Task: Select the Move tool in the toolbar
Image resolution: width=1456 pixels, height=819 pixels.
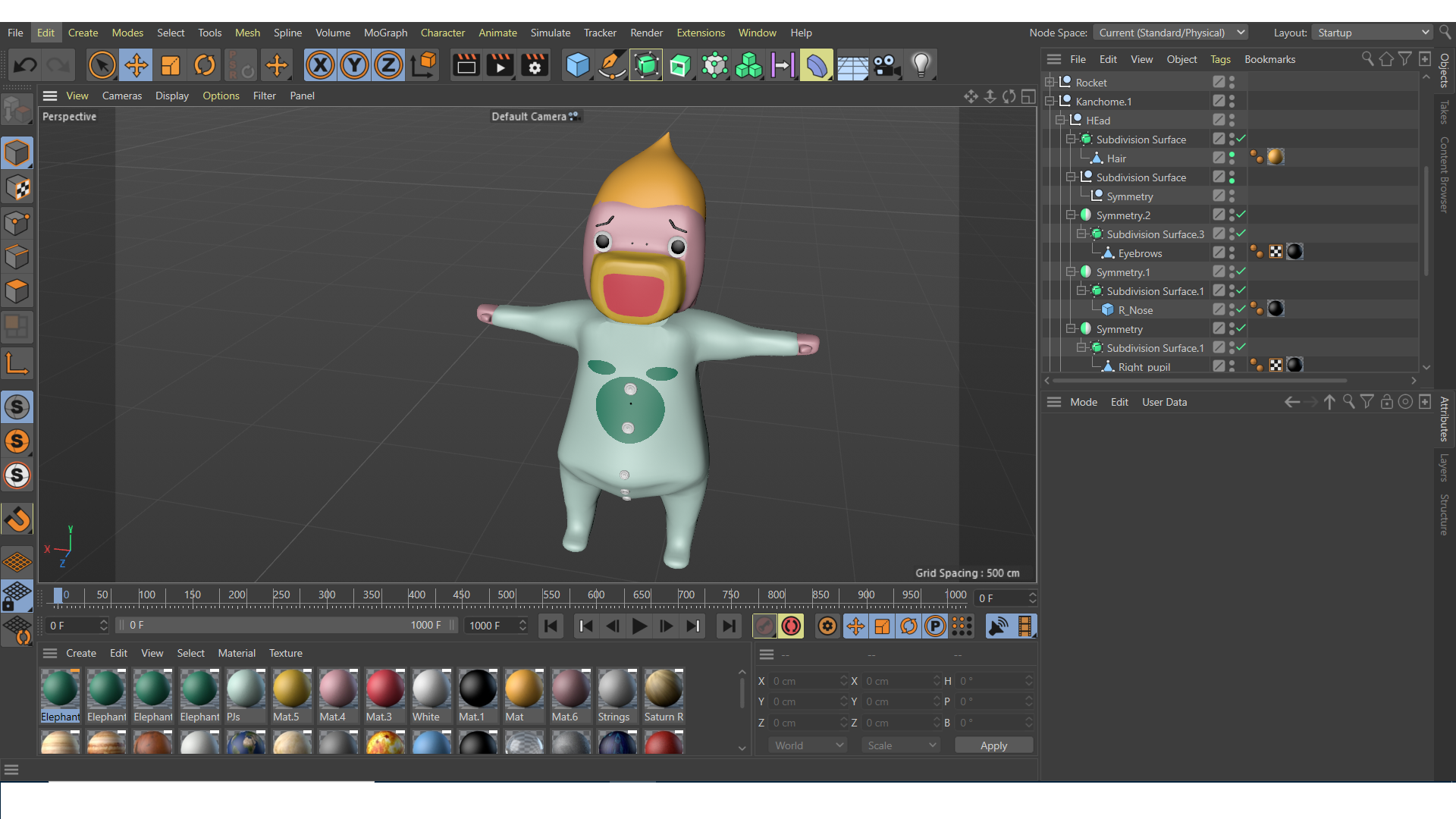Action: [x=136, y=65]
